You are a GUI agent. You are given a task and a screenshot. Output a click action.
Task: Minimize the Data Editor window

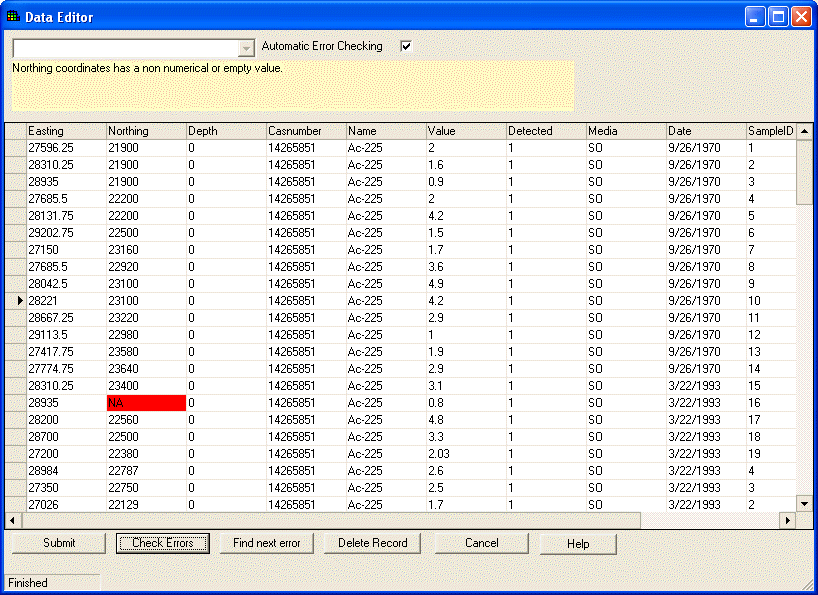point(754,17)
